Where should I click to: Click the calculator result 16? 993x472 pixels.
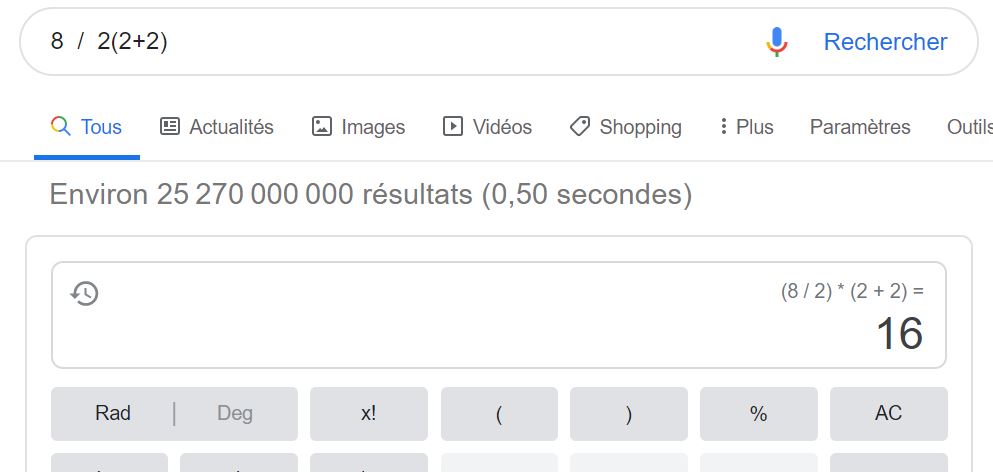point(898,334)
